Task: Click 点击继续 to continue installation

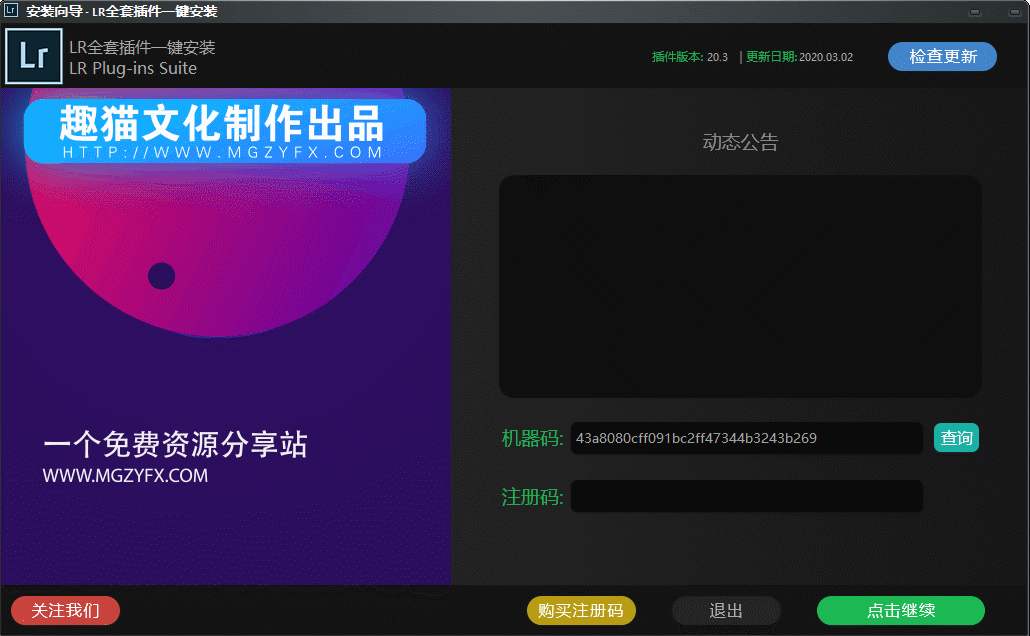Action: pyautogui.click(x=901, y=610)
